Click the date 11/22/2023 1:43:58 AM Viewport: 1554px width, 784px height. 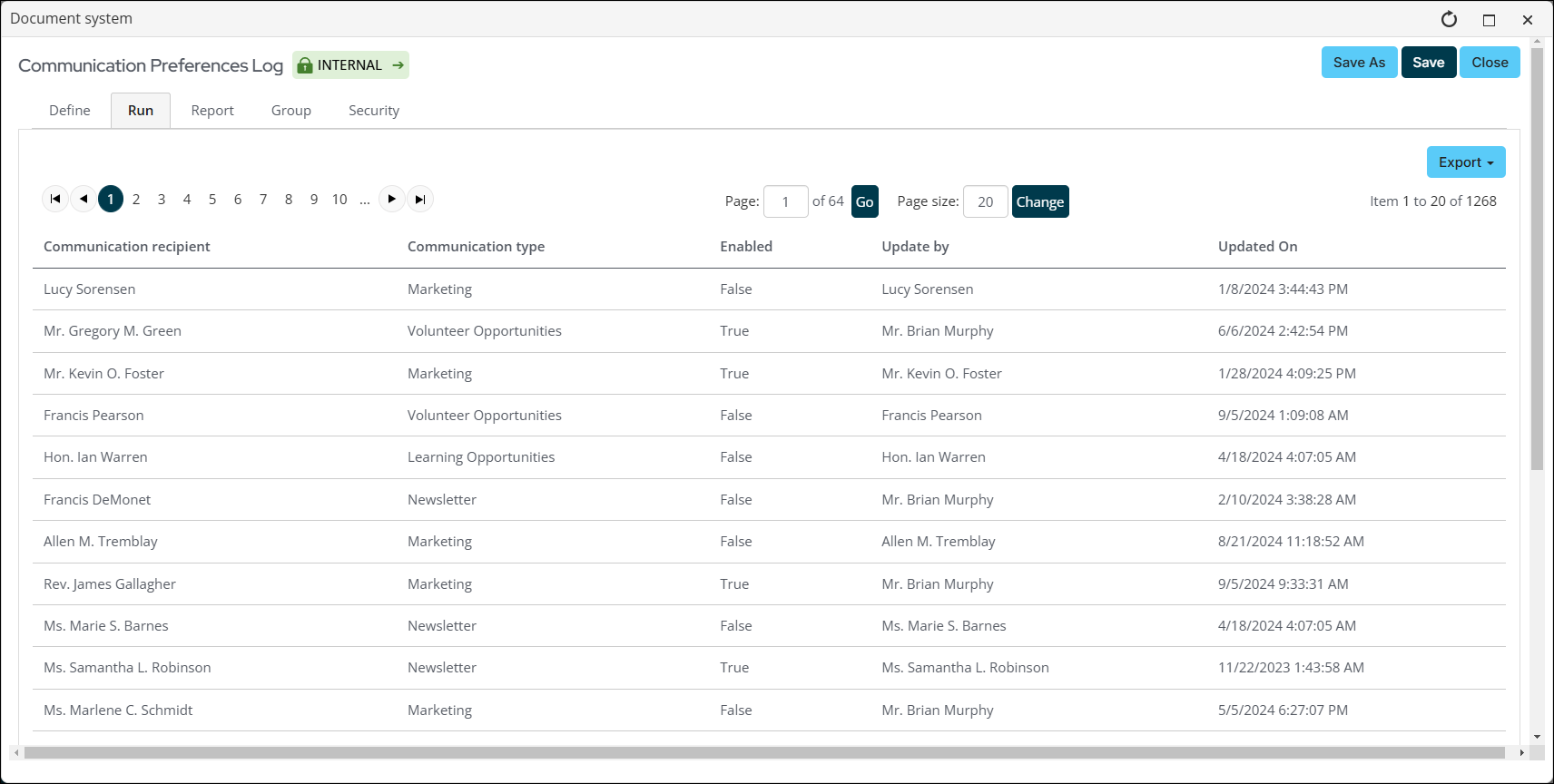pyautogui.click(x=1291, y=668)
